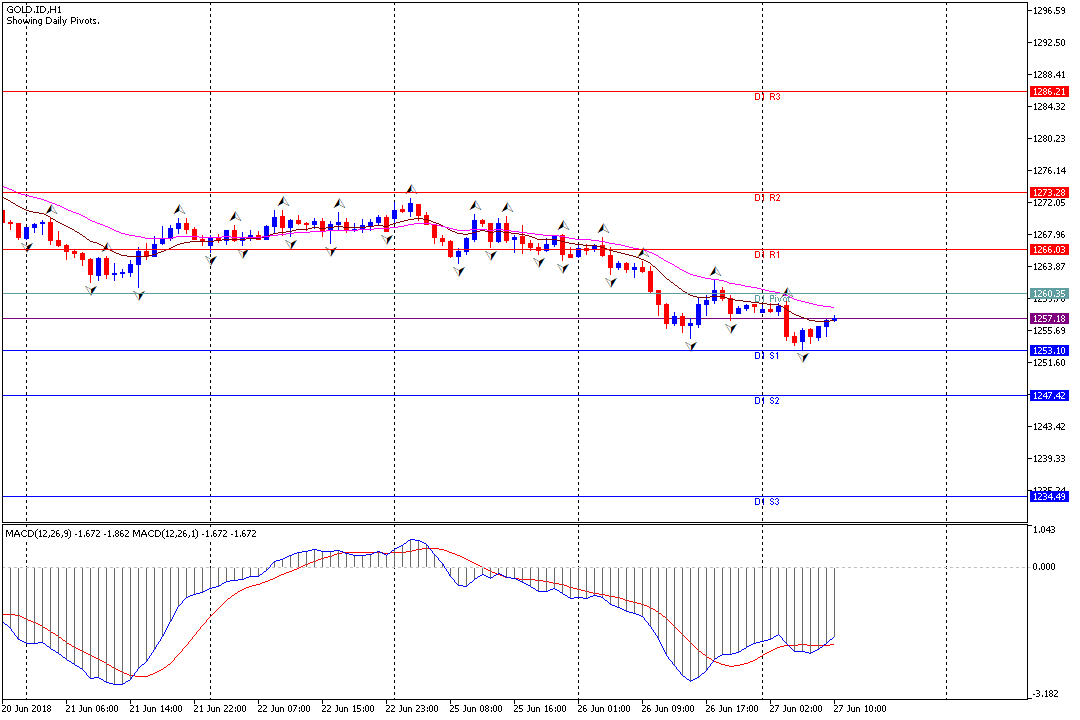Click the pivot price tag 1260.35
Viewport: 1080px width, 720px height.
pos(1048,293)
